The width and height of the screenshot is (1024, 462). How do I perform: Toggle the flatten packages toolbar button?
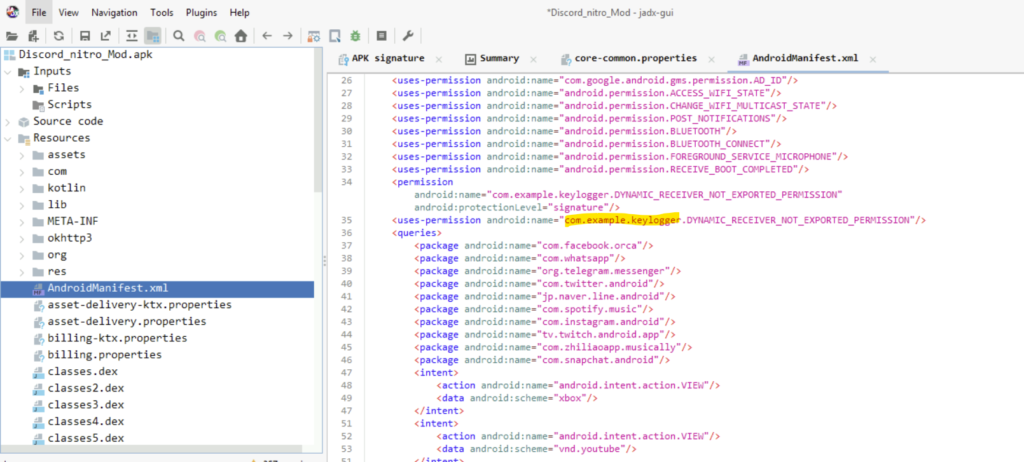pos(152,36)
